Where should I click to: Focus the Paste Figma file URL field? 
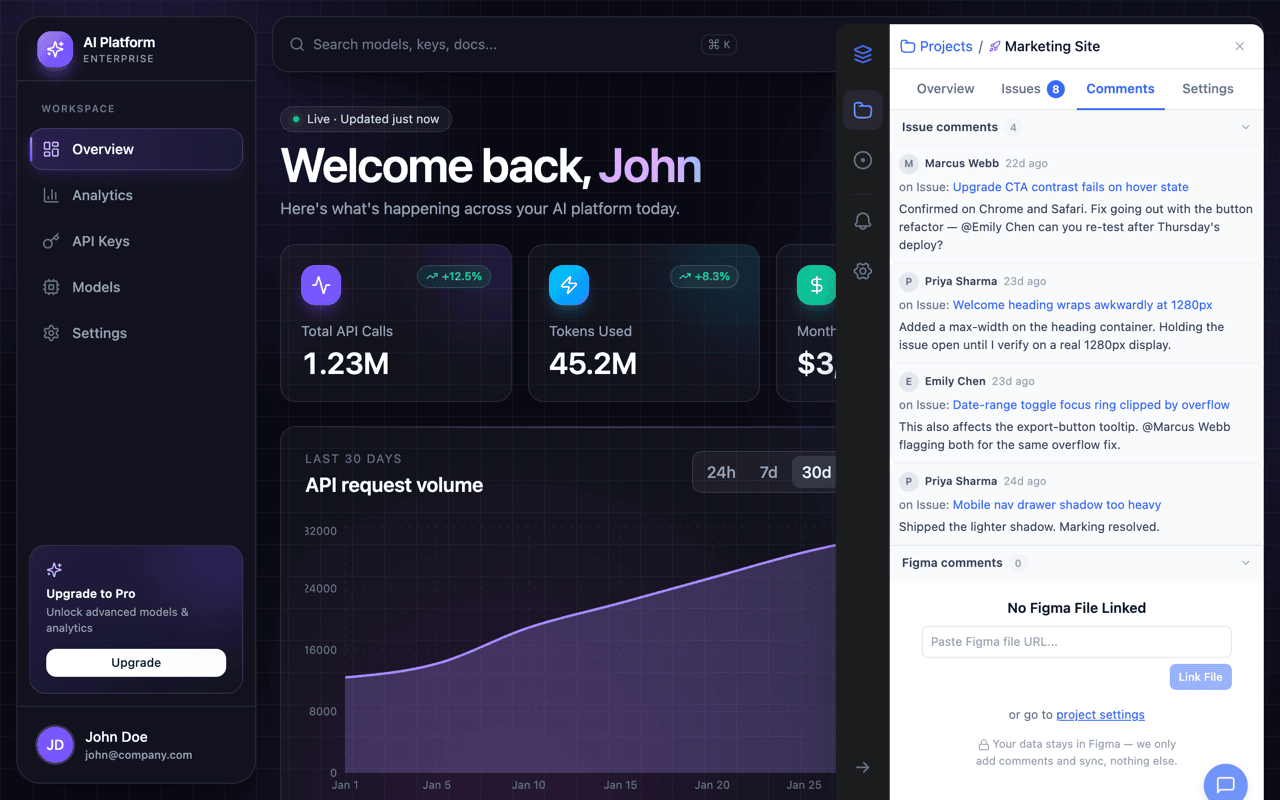(1076, 642)
